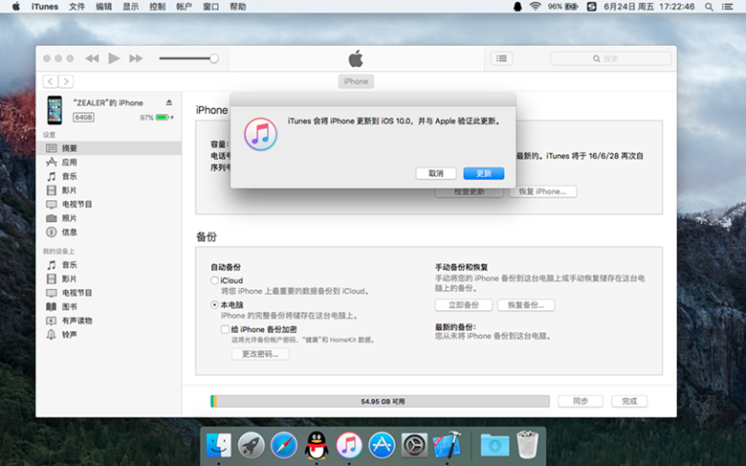Open the 帮助 menu
Viewport: 746px width, 466px height.
pyautogui.click(x=238, y=7)
